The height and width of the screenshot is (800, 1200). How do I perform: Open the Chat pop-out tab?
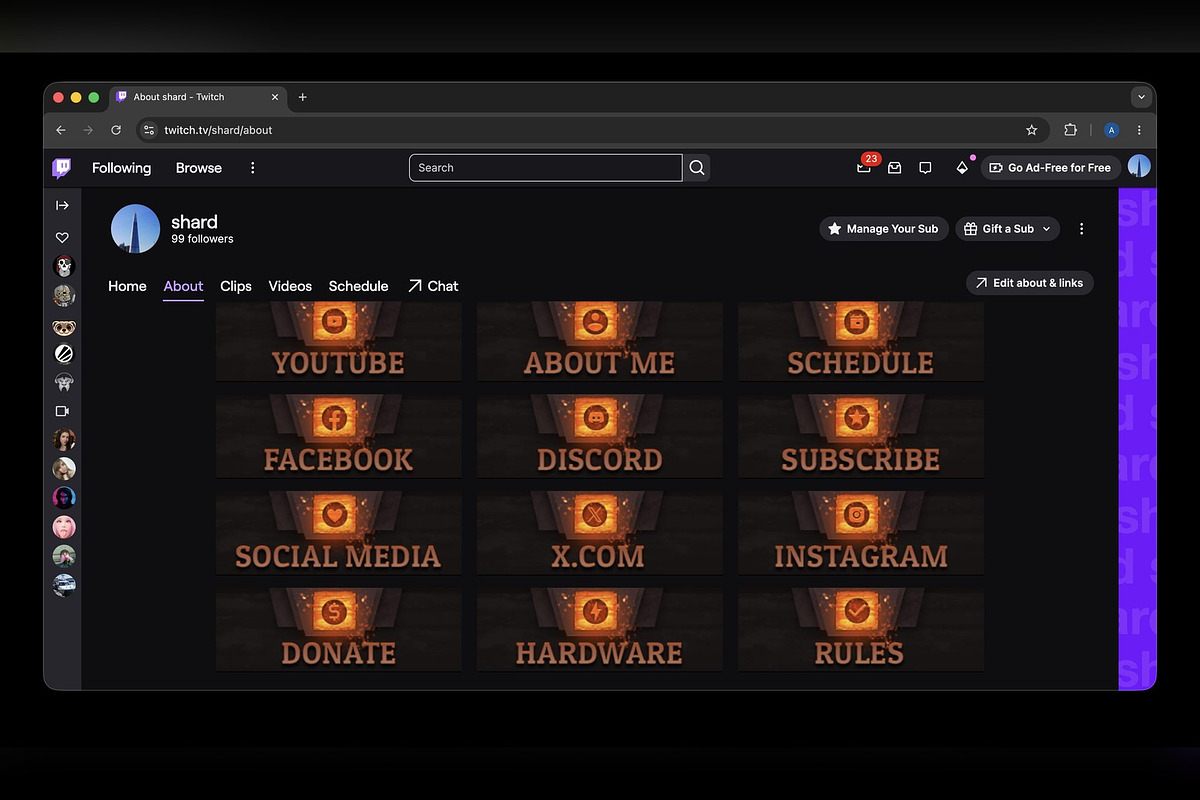433,286
